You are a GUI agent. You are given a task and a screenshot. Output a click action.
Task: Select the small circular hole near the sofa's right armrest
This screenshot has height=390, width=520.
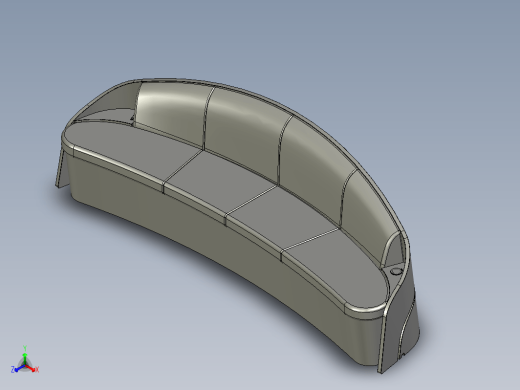pos(396,272)
